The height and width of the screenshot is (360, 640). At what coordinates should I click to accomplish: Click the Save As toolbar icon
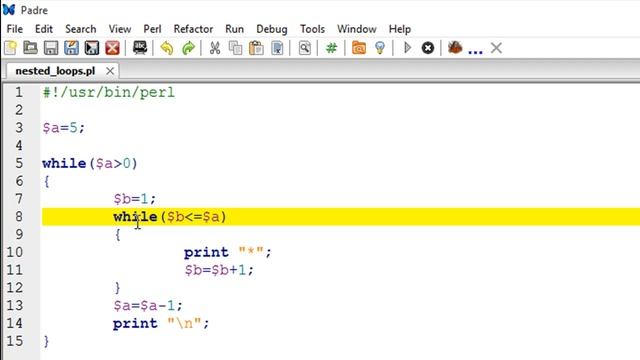click(x=71, y=48)
